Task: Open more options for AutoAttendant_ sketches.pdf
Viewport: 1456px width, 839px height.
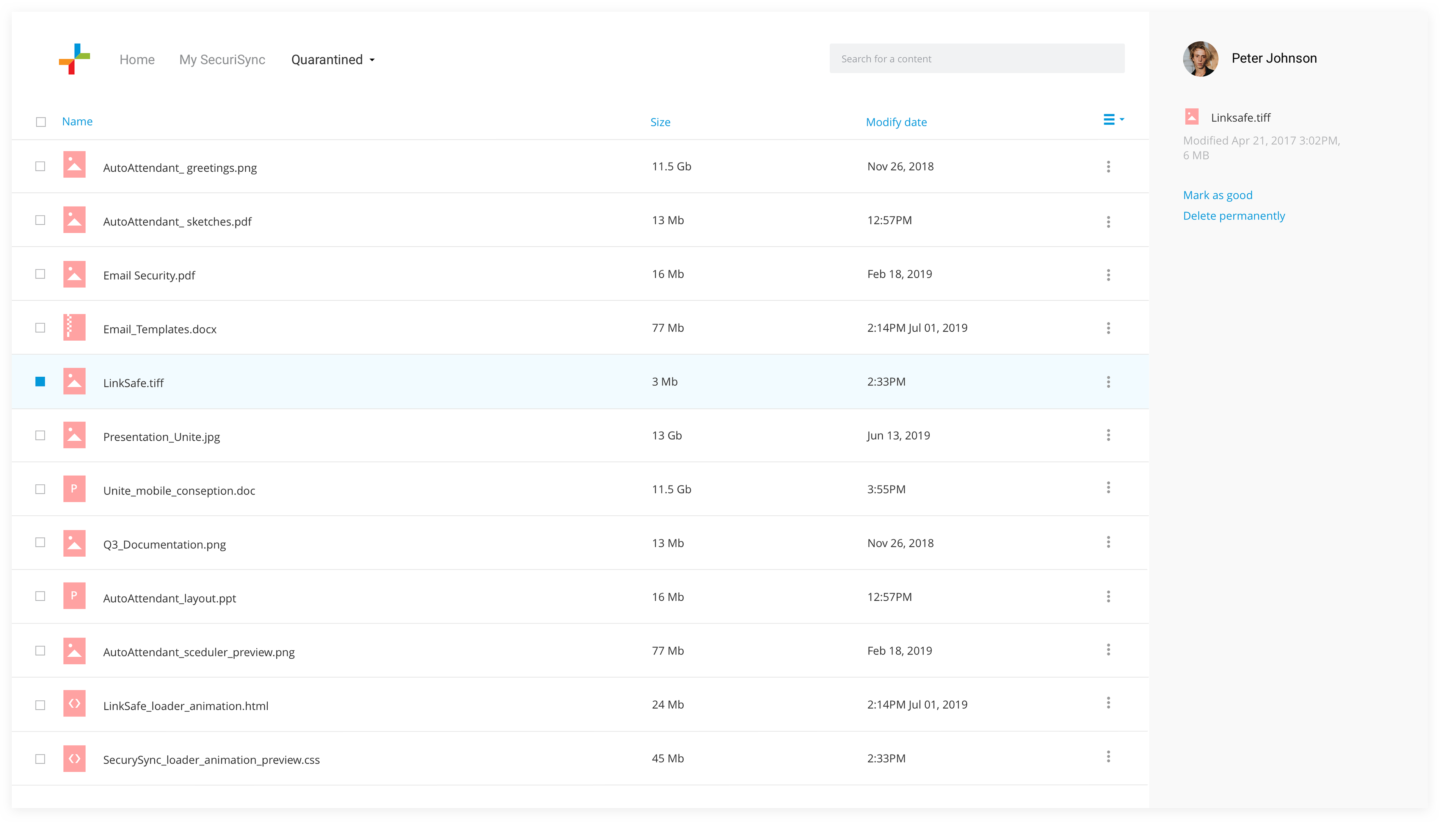Action: pyautogui.click(x=1108, y=222)
